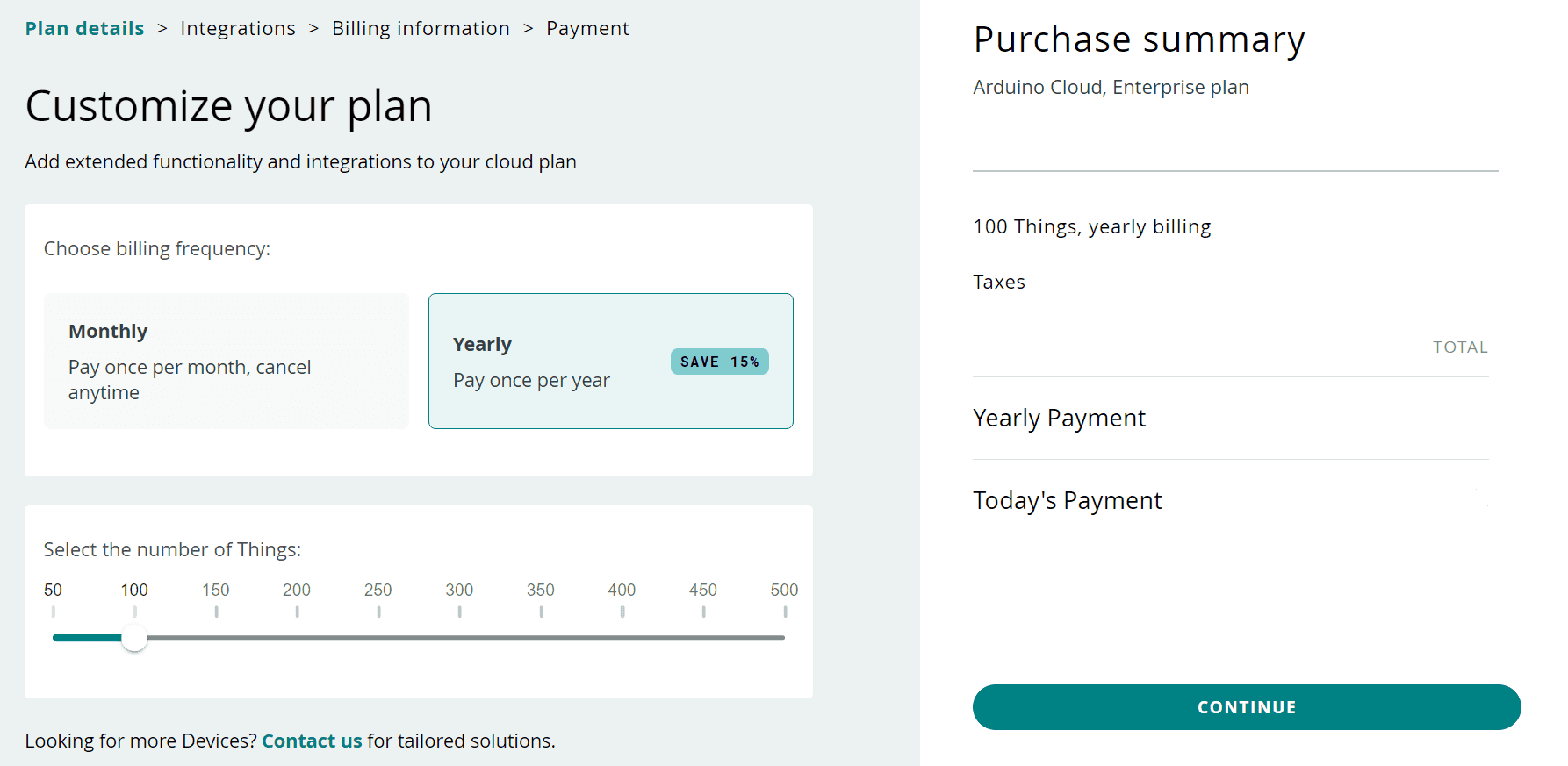Set slider to 350 Things

point(541,638)
